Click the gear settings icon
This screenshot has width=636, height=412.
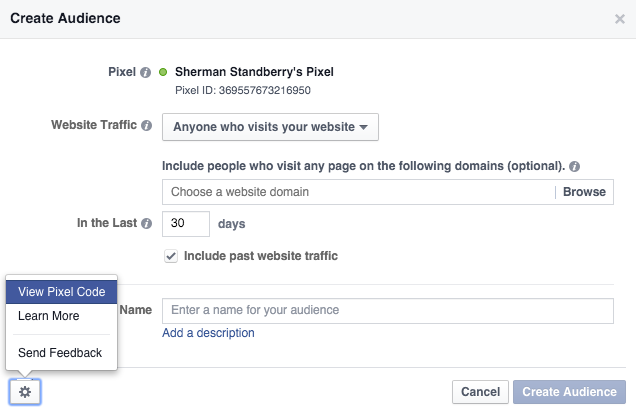(25, 392)
